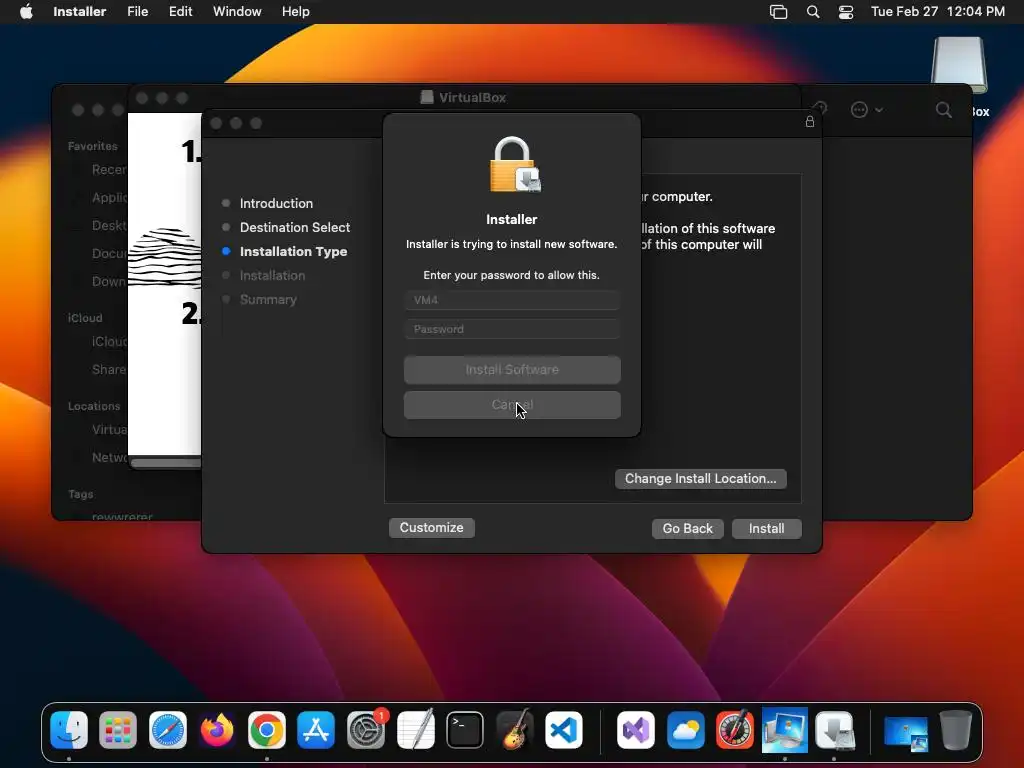Click the Install Software button
This screenshot has width=1024, height=768.
[x=512, y=370]
